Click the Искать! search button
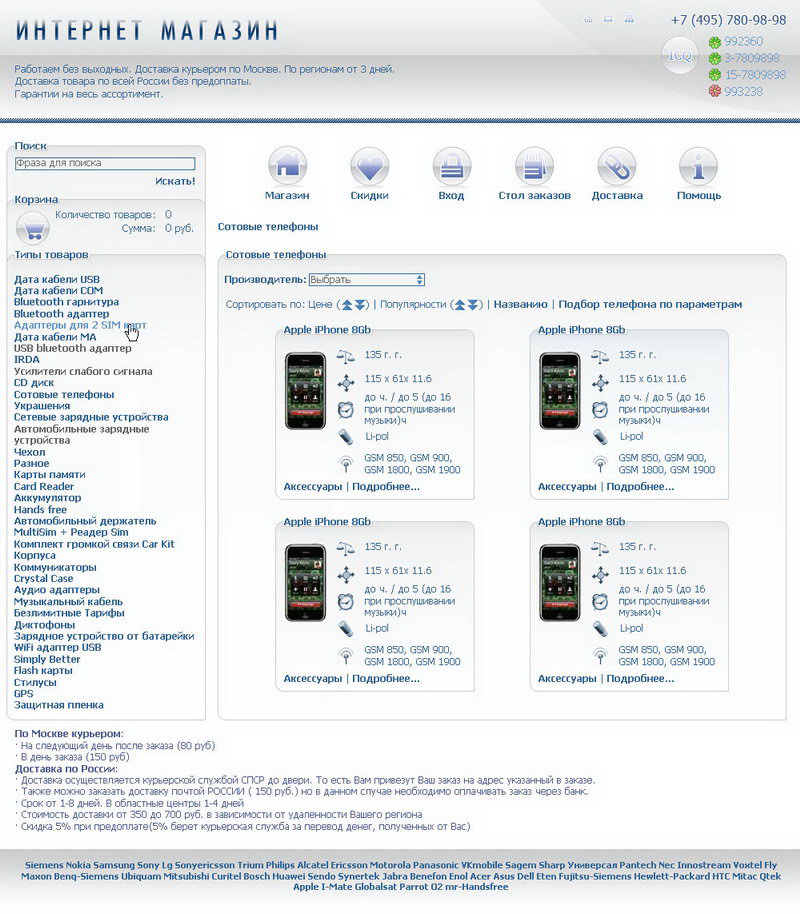 pyautogui.click(x=175, y=181)
